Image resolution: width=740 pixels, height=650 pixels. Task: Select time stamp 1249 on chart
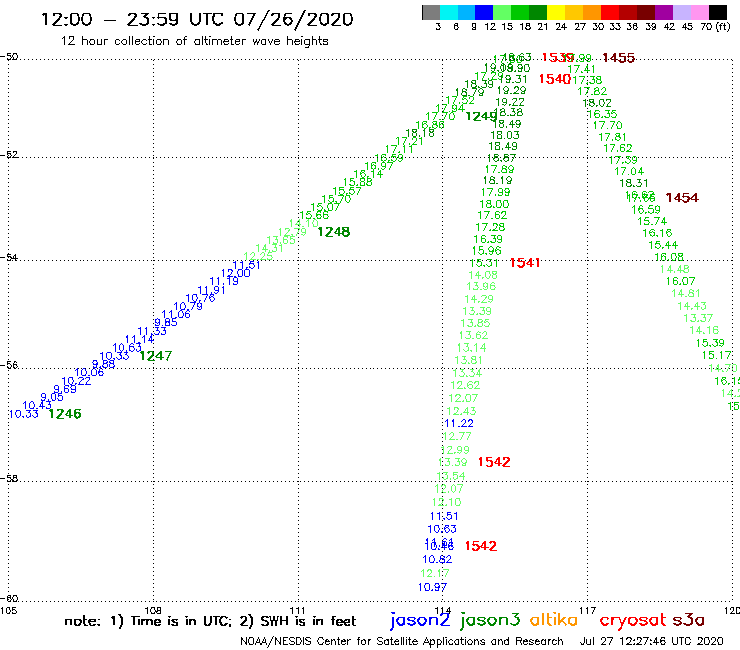481,116
